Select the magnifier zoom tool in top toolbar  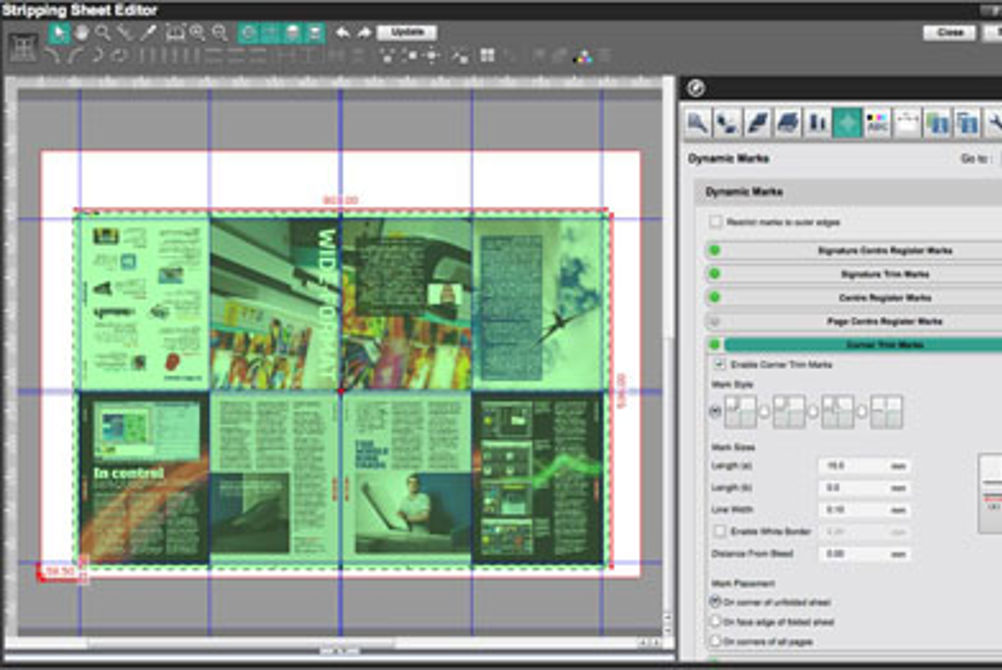(x=103, y=33)
